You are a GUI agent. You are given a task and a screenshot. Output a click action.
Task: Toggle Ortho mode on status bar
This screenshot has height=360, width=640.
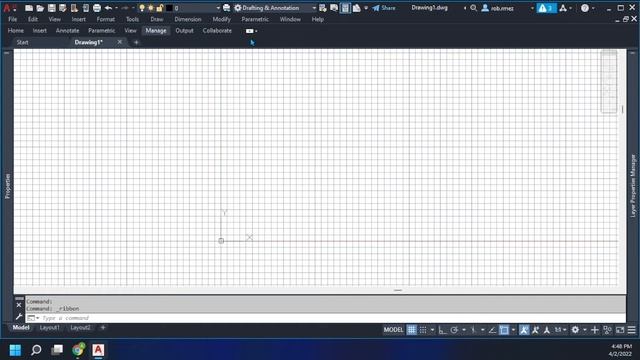click(x=442, y=330)
